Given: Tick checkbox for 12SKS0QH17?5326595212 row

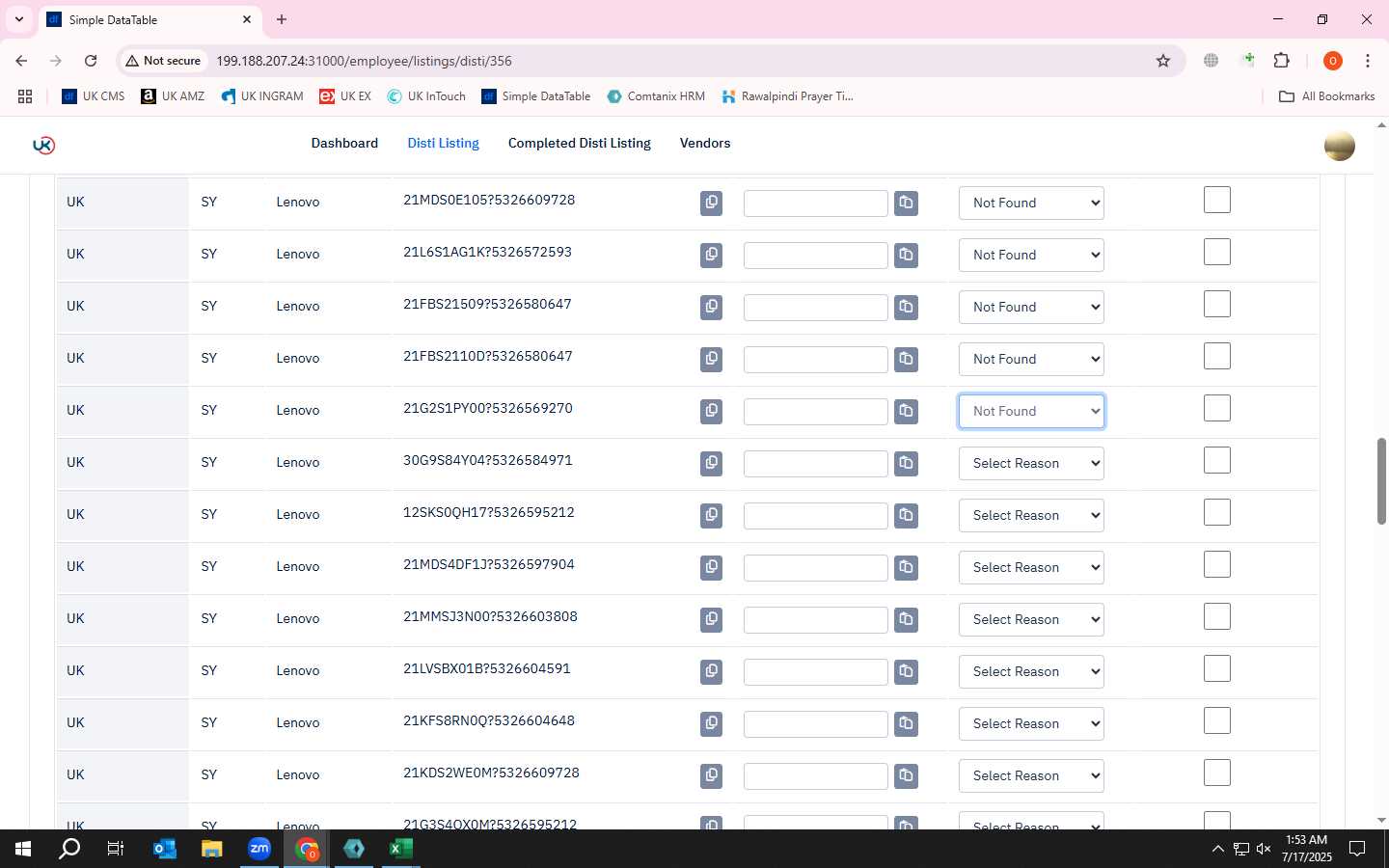Looking at the screenshot, I should [1217, 512].
